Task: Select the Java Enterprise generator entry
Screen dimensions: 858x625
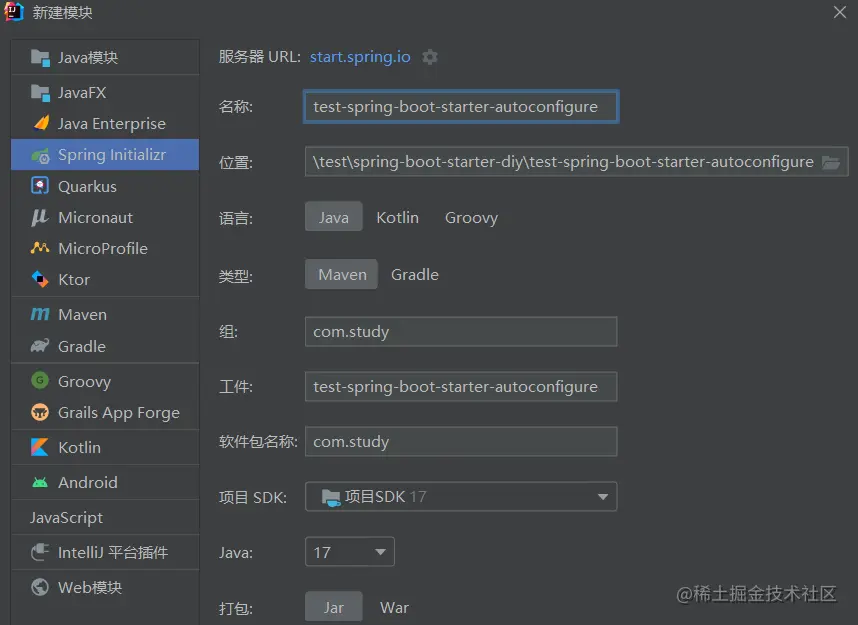Action: (x=105, y=123)
